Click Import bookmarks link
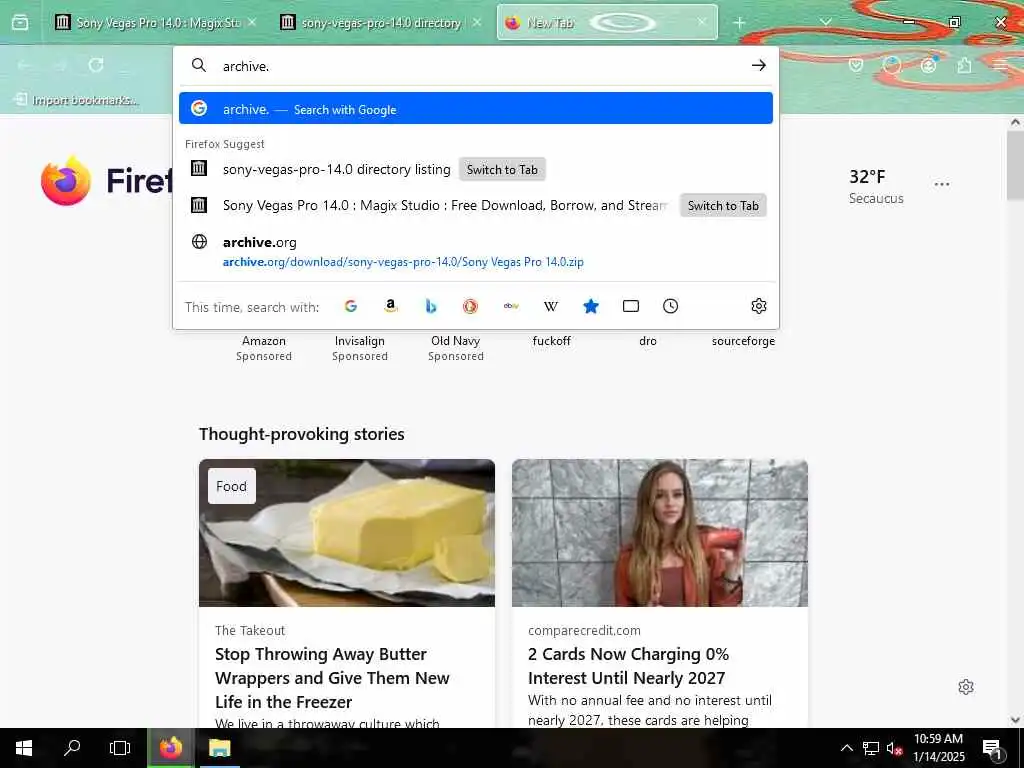The image size is (1024, 768). 76,100
